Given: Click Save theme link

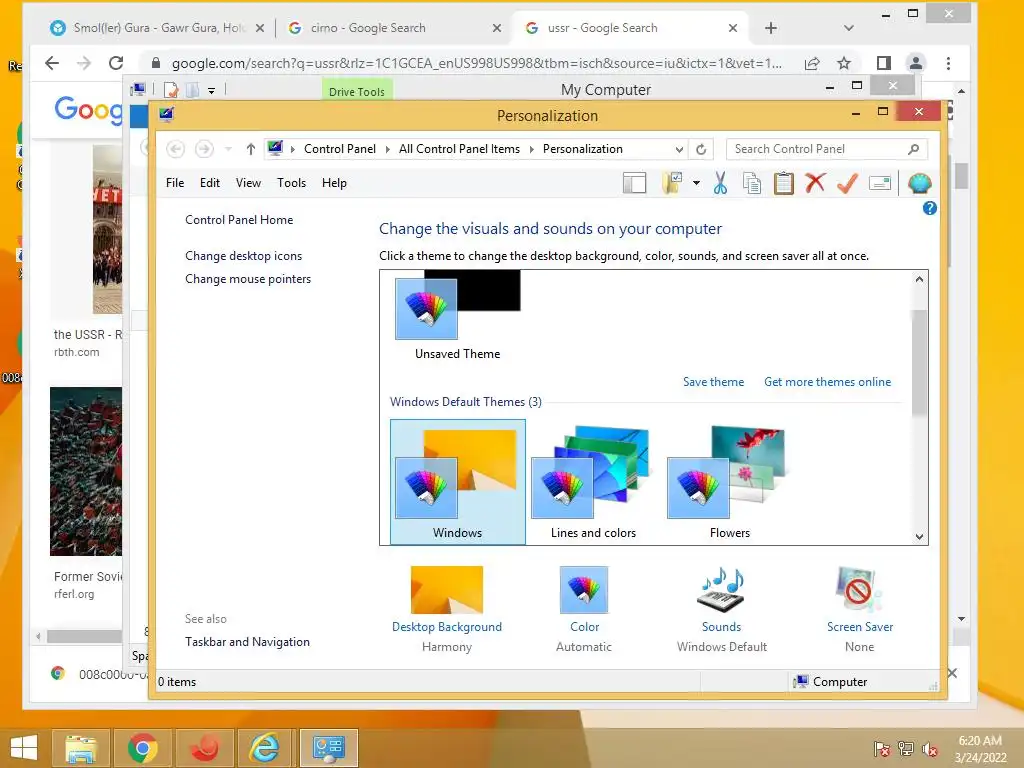Looking at the screenshot, I should pos(713,382).
